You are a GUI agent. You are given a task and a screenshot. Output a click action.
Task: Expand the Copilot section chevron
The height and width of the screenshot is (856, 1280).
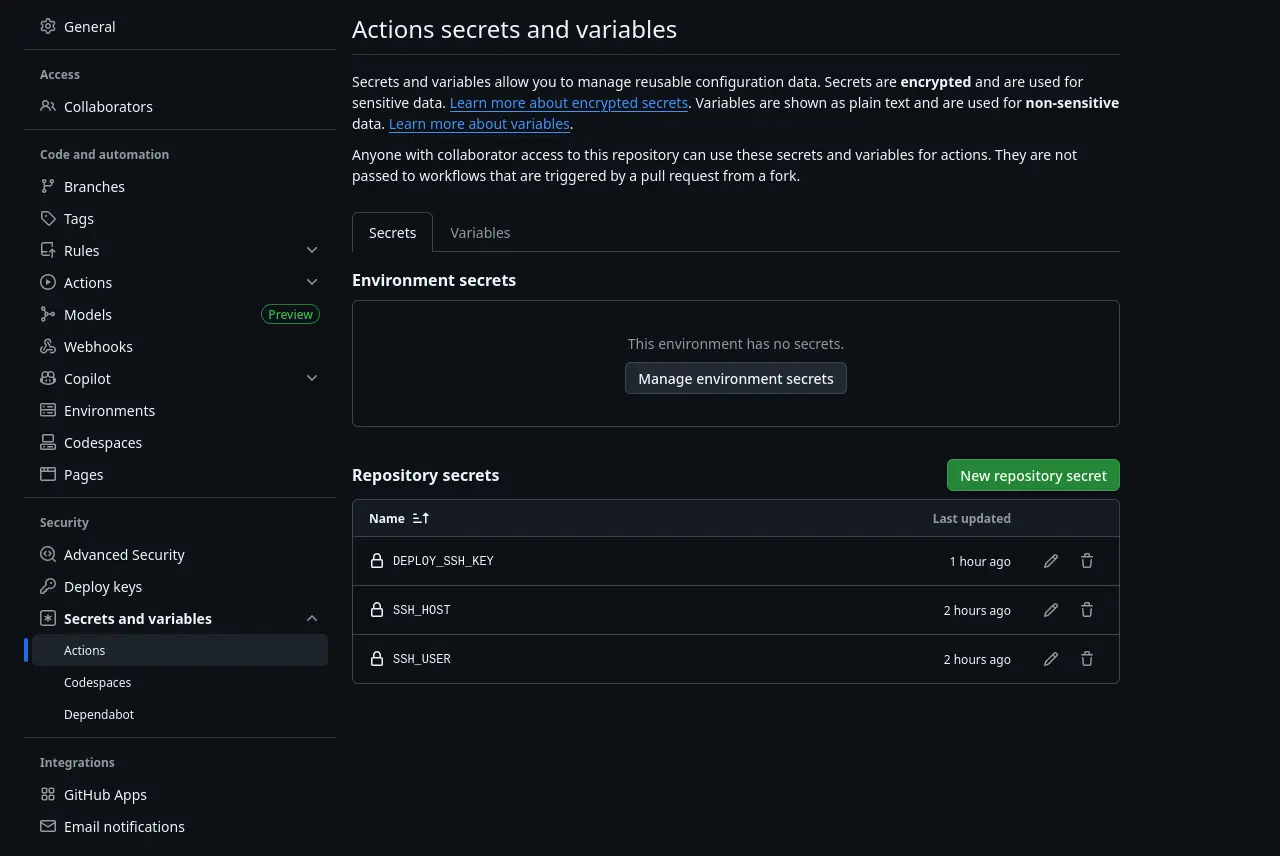pyautogui.click(x=312, y=378)
